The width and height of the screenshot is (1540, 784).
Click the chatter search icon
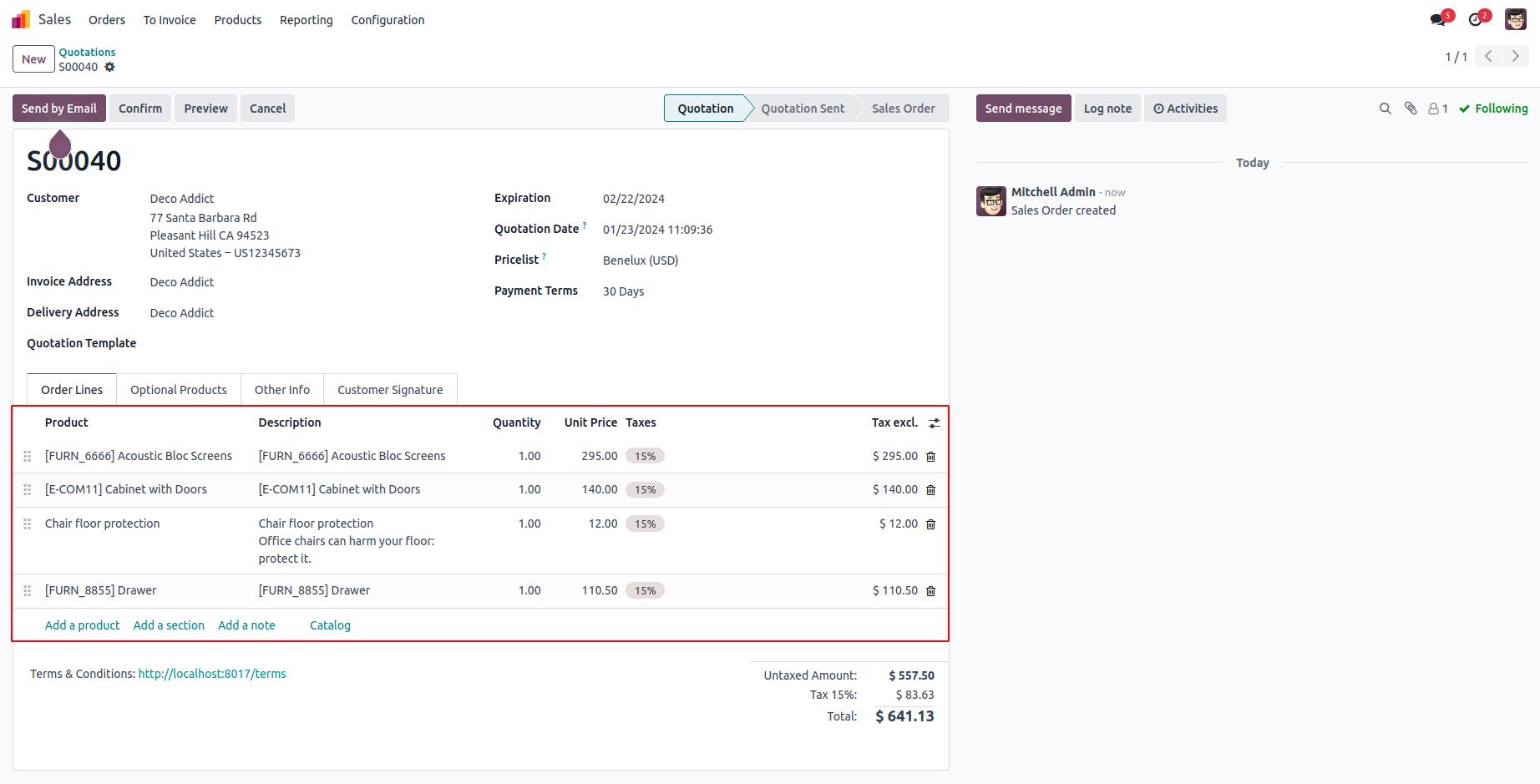point(1385,109)
